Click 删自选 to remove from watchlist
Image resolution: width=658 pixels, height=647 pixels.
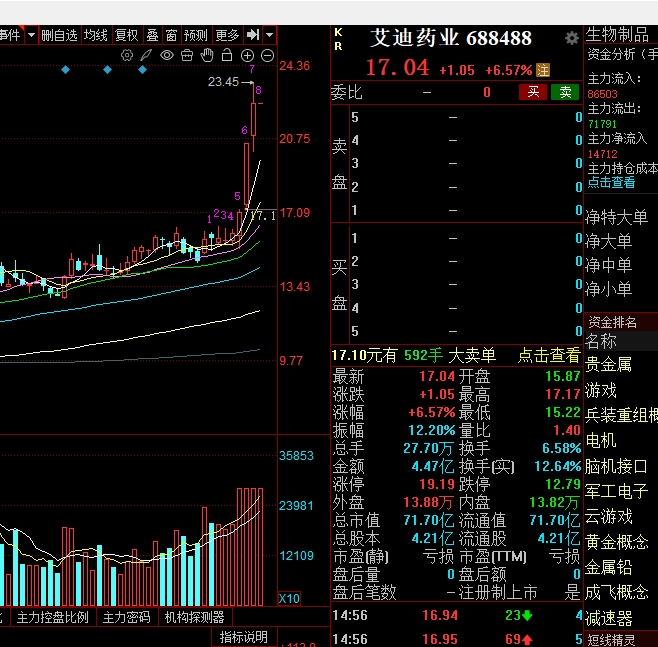59,35
